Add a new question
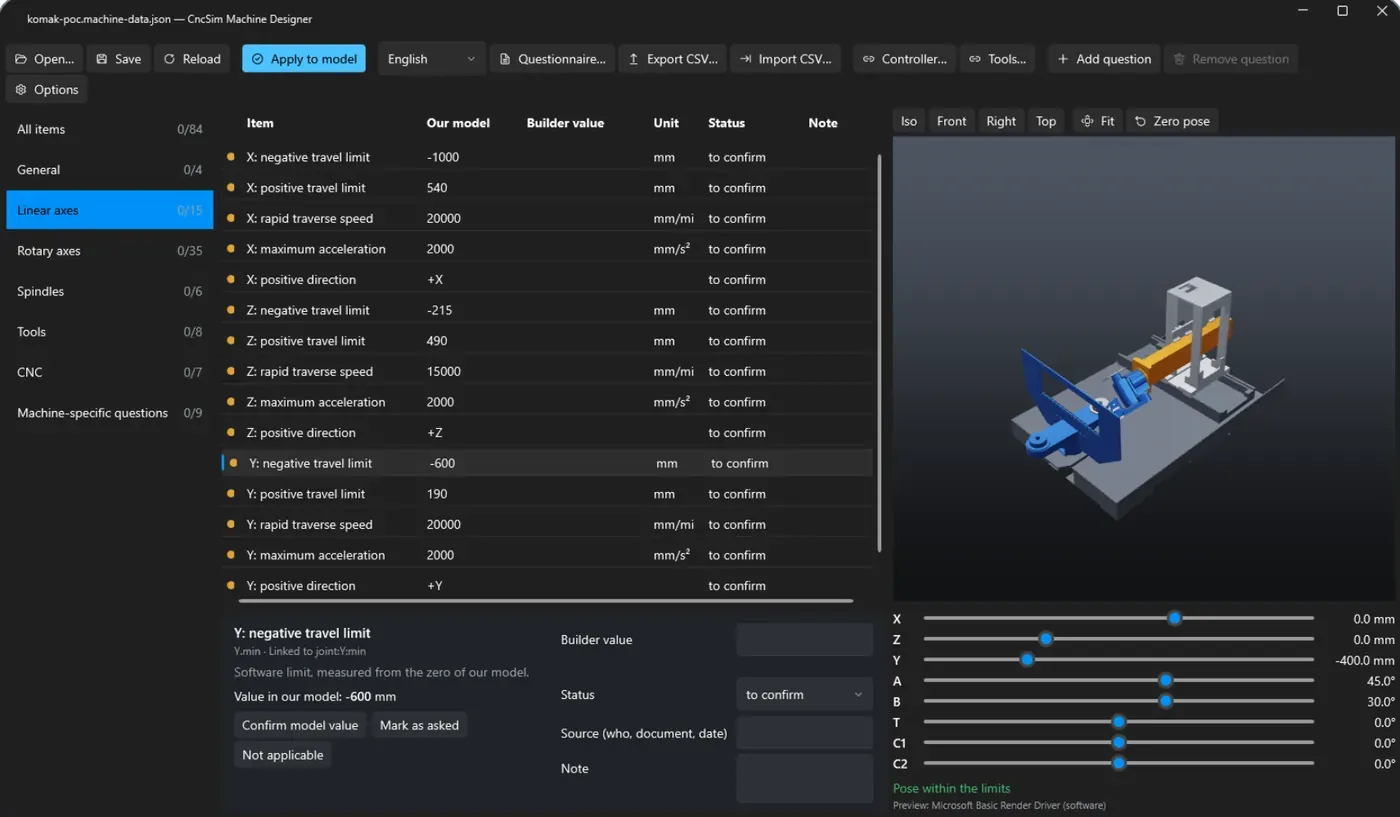 click(1104, 59)
